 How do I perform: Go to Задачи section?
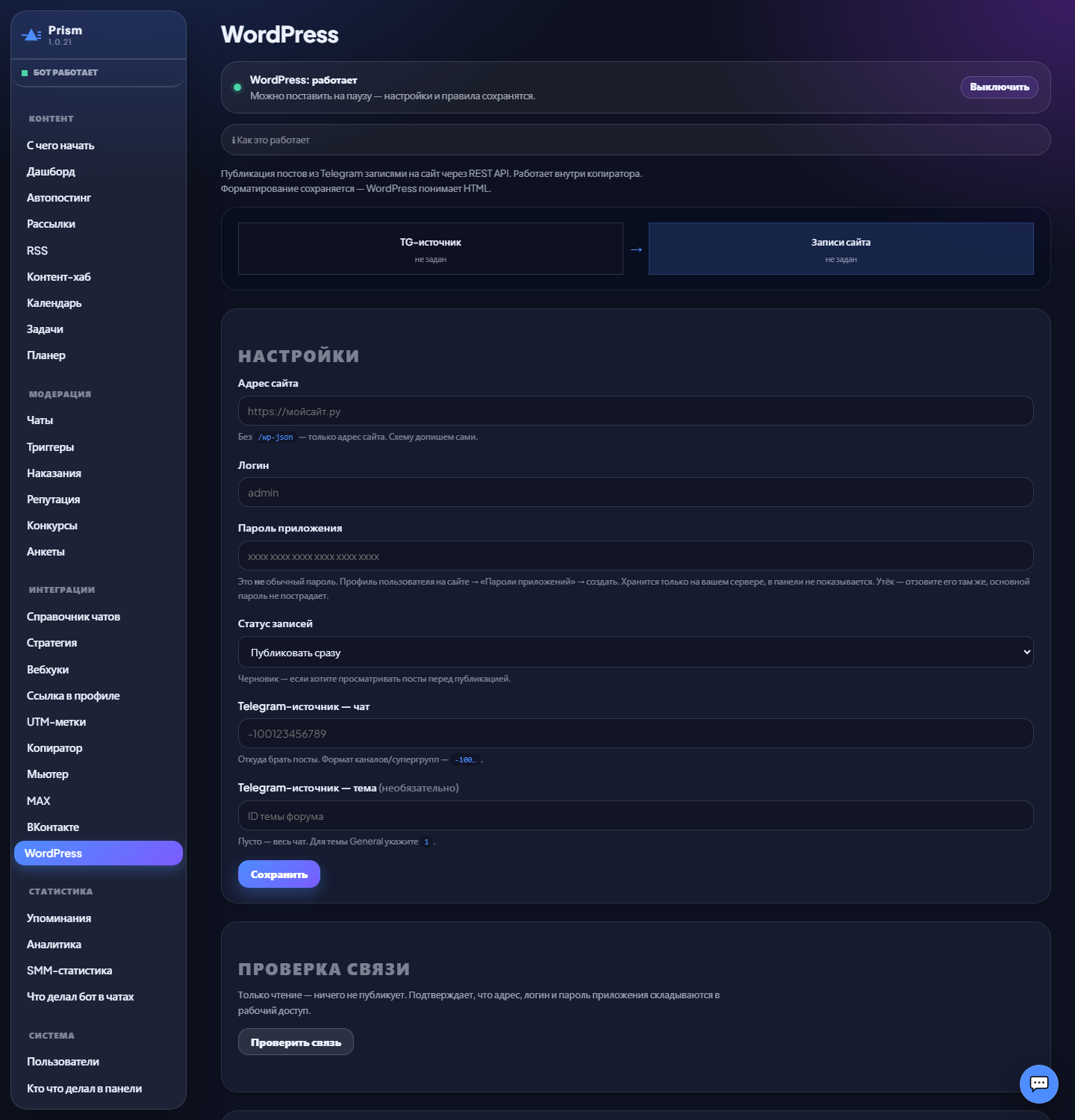[x=45, y=329]
